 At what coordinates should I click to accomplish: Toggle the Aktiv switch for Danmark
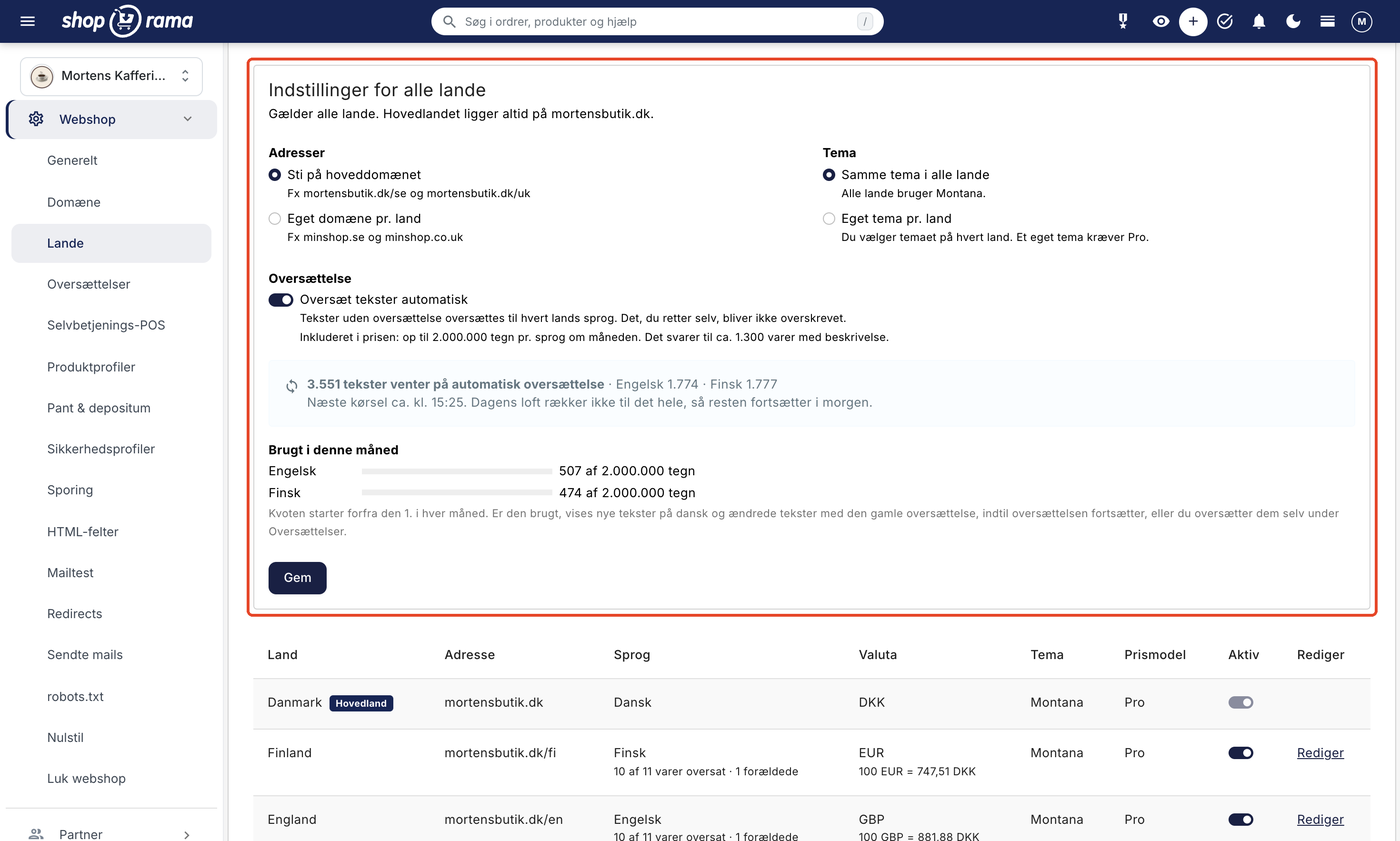point(1241,702)
